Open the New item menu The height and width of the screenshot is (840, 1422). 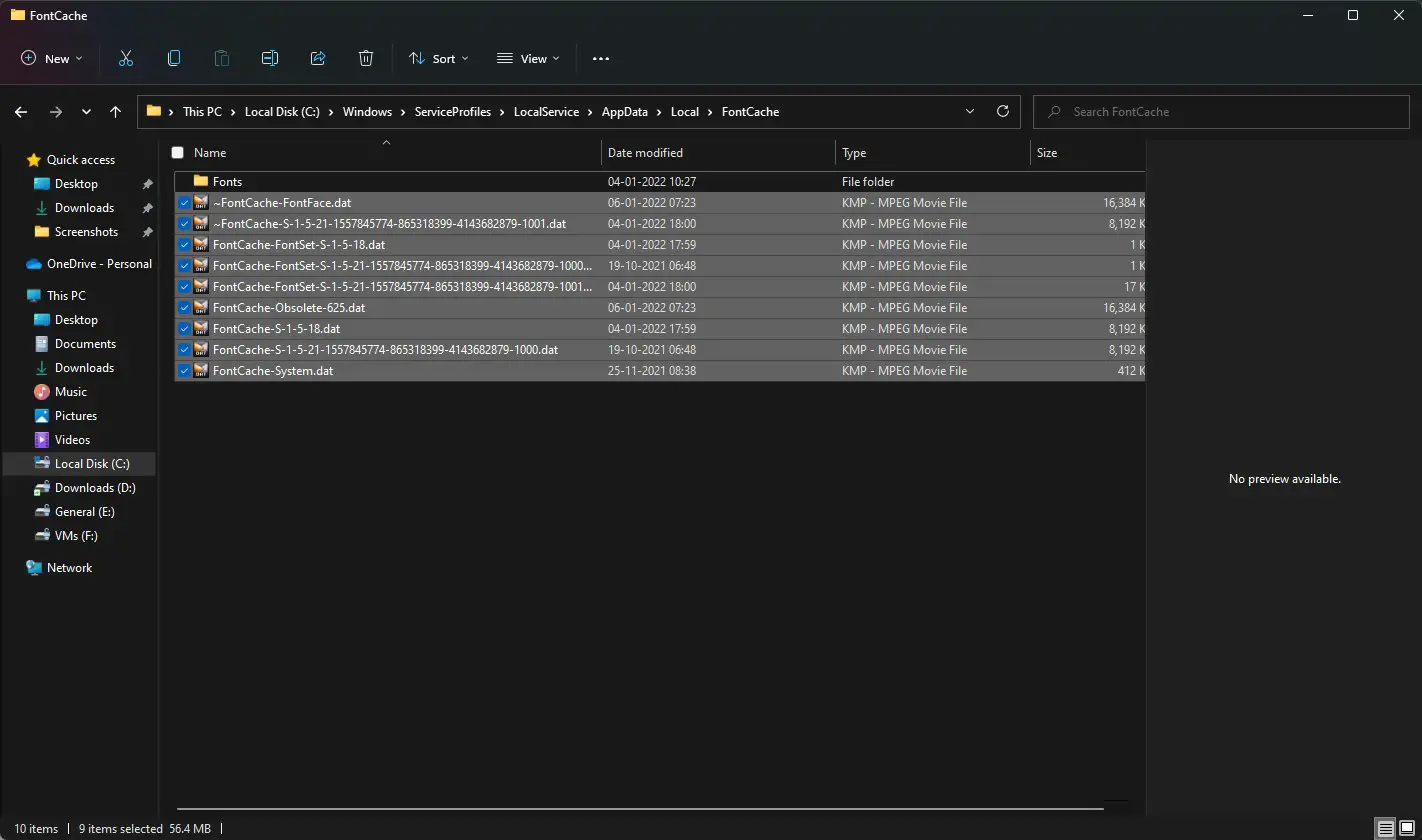[x=52, y=59]
